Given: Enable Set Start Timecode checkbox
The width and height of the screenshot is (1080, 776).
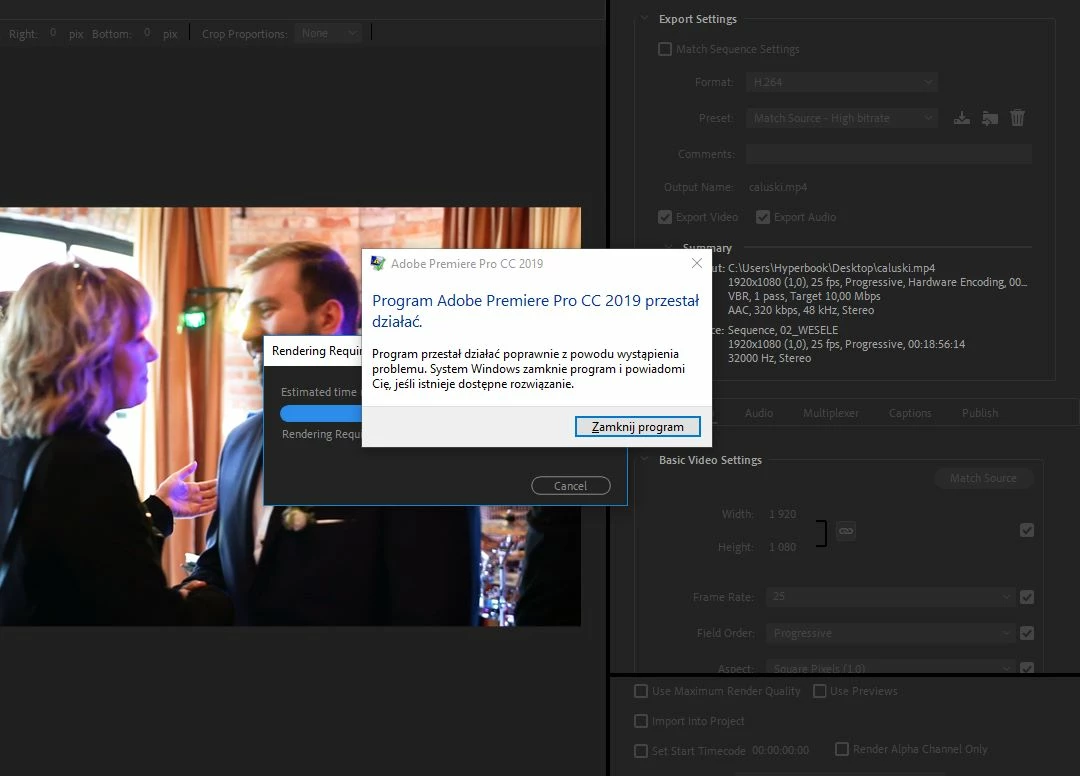Looking at the screenshot, I should [x=641, y=751].
